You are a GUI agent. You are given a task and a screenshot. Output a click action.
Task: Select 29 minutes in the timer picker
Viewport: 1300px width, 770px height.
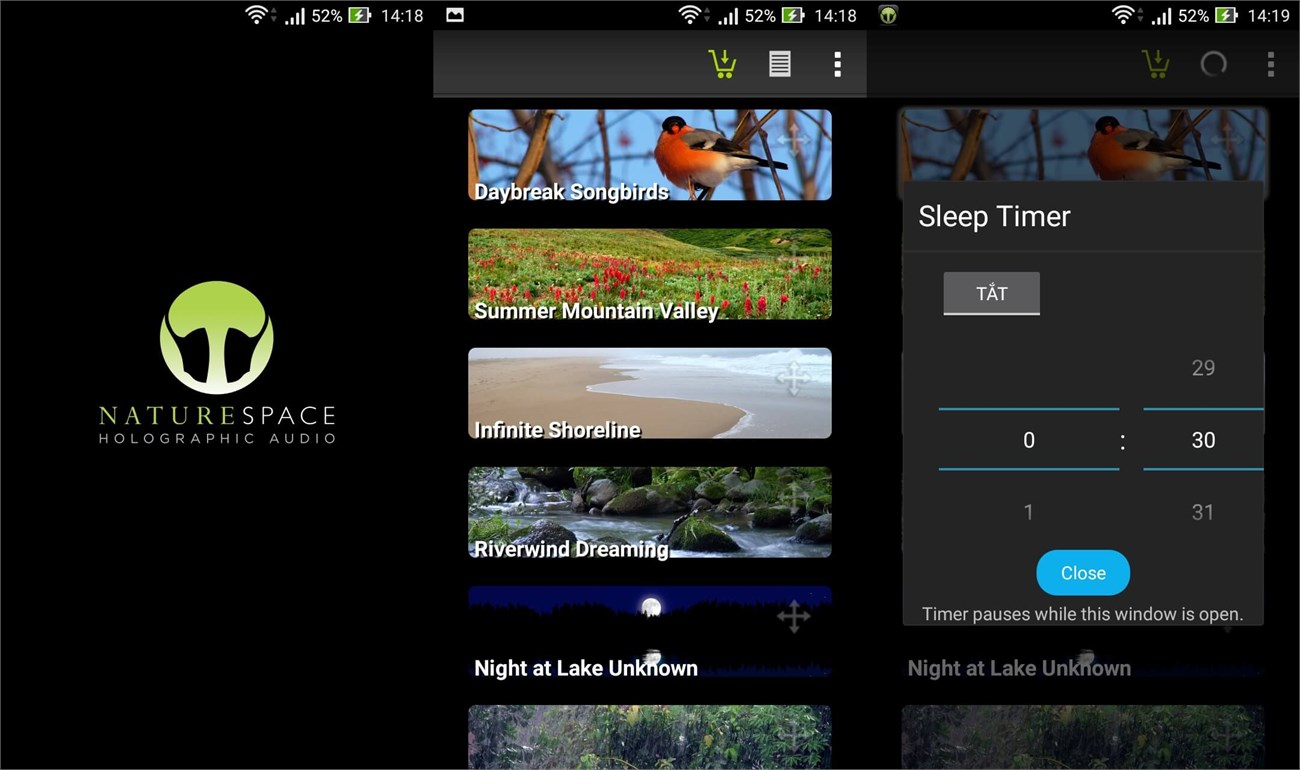pos(1202,368)
